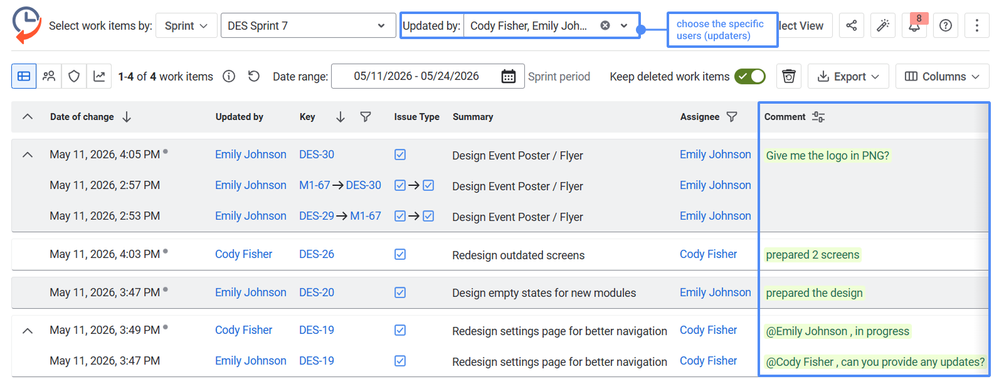This screenshot has height=383, width=999.
Task: Click 'May 11, 2026, 4:05 PM' date cell
Action: [104, 154]
